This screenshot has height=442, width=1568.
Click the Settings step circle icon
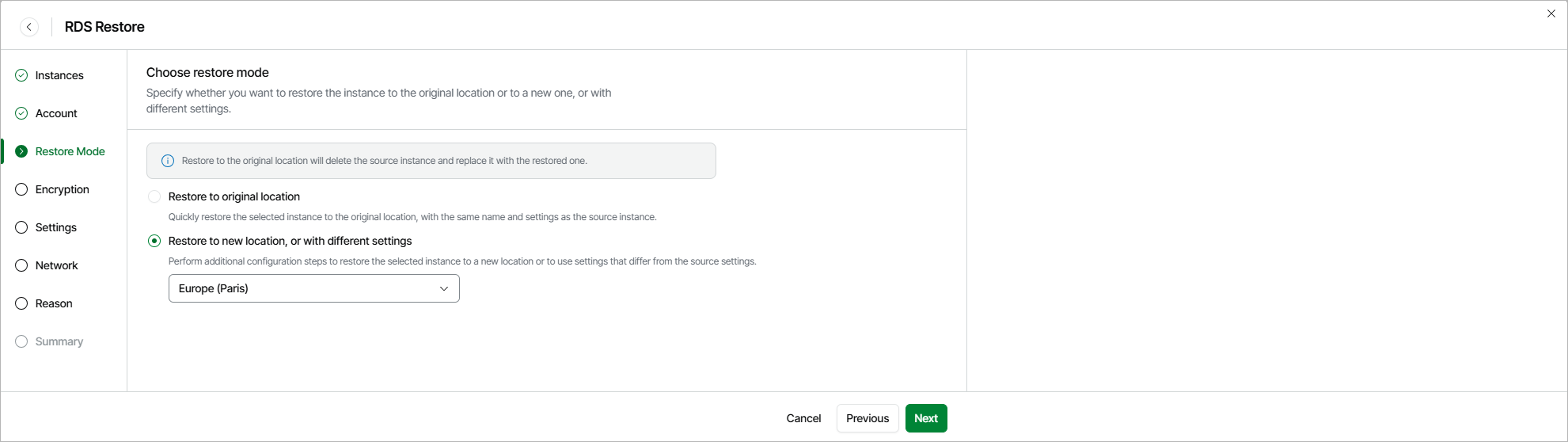pos(21,227)
